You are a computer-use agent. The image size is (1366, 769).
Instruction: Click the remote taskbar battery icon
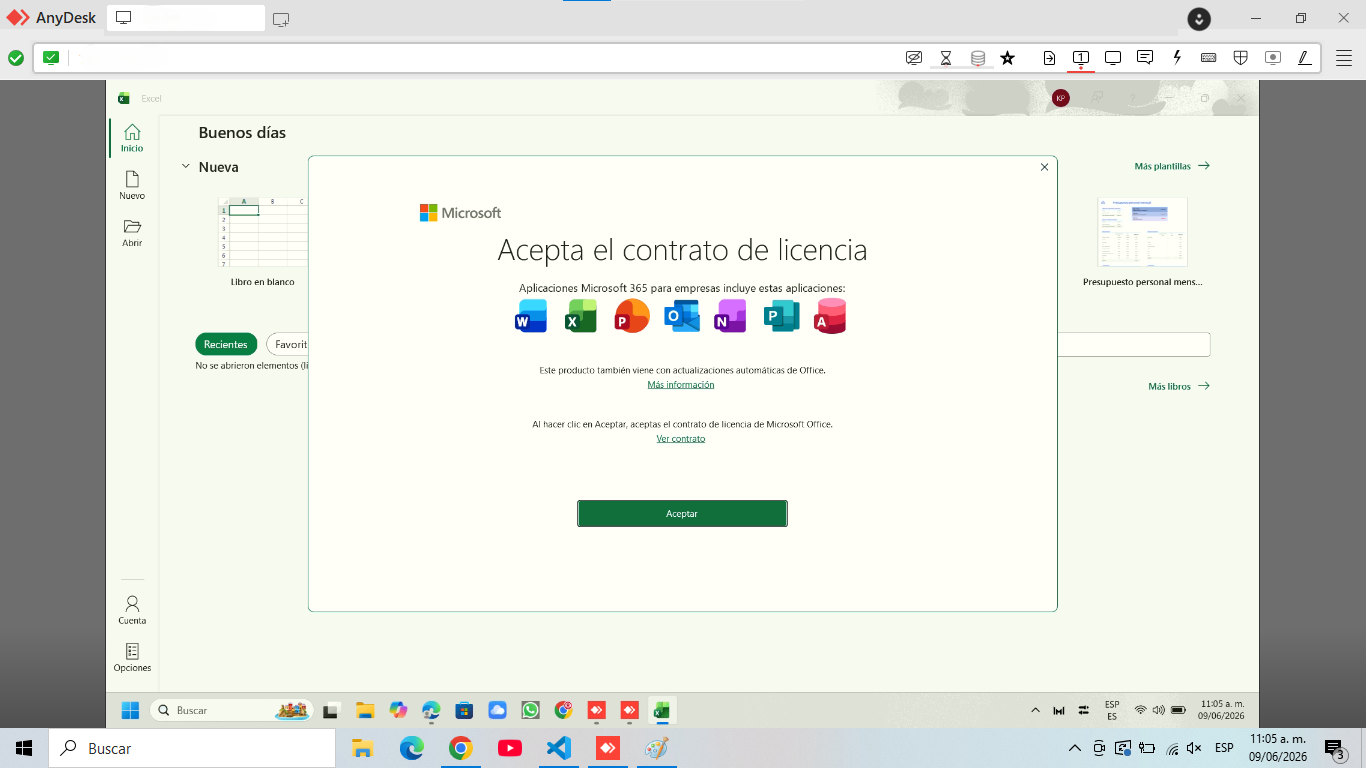coord(1178,710)
